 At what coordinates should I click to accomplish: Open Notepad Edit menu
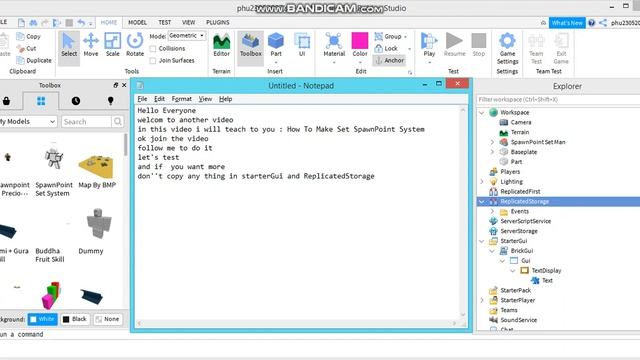(159, 99)
